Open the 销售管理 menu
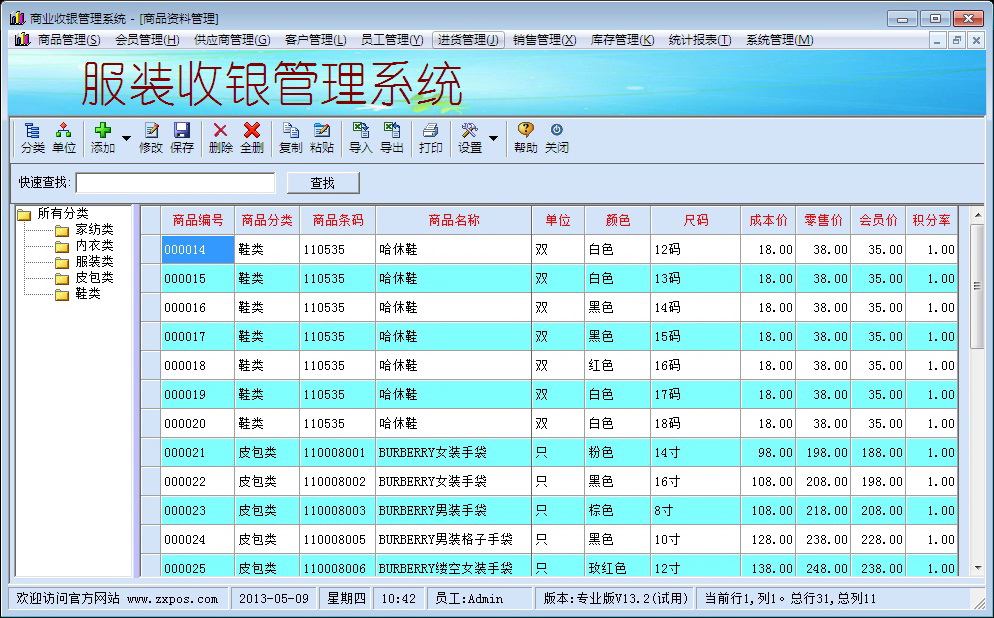The width and height of the screenshot is (994, 618). pos(544,40)
